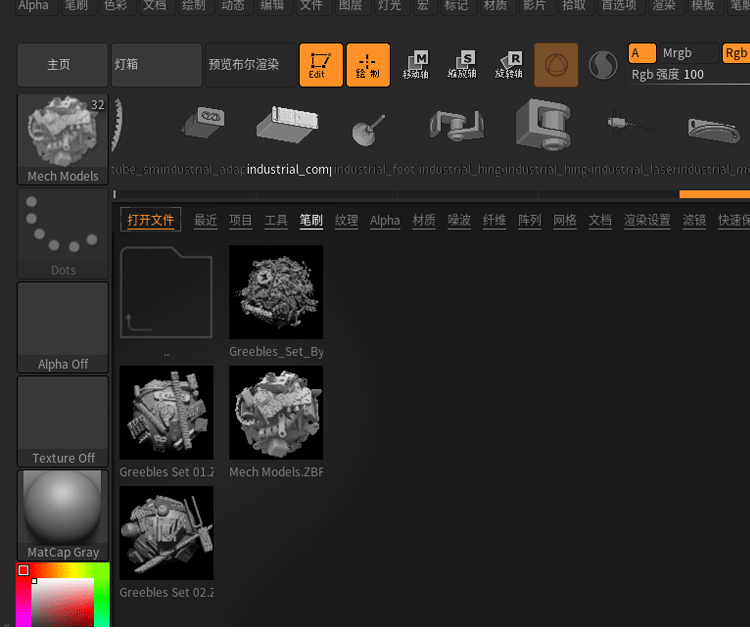Toggle the Draw (绘制) mode button
This screenshot has width=750, height=644.
click(x=368, y=65)
